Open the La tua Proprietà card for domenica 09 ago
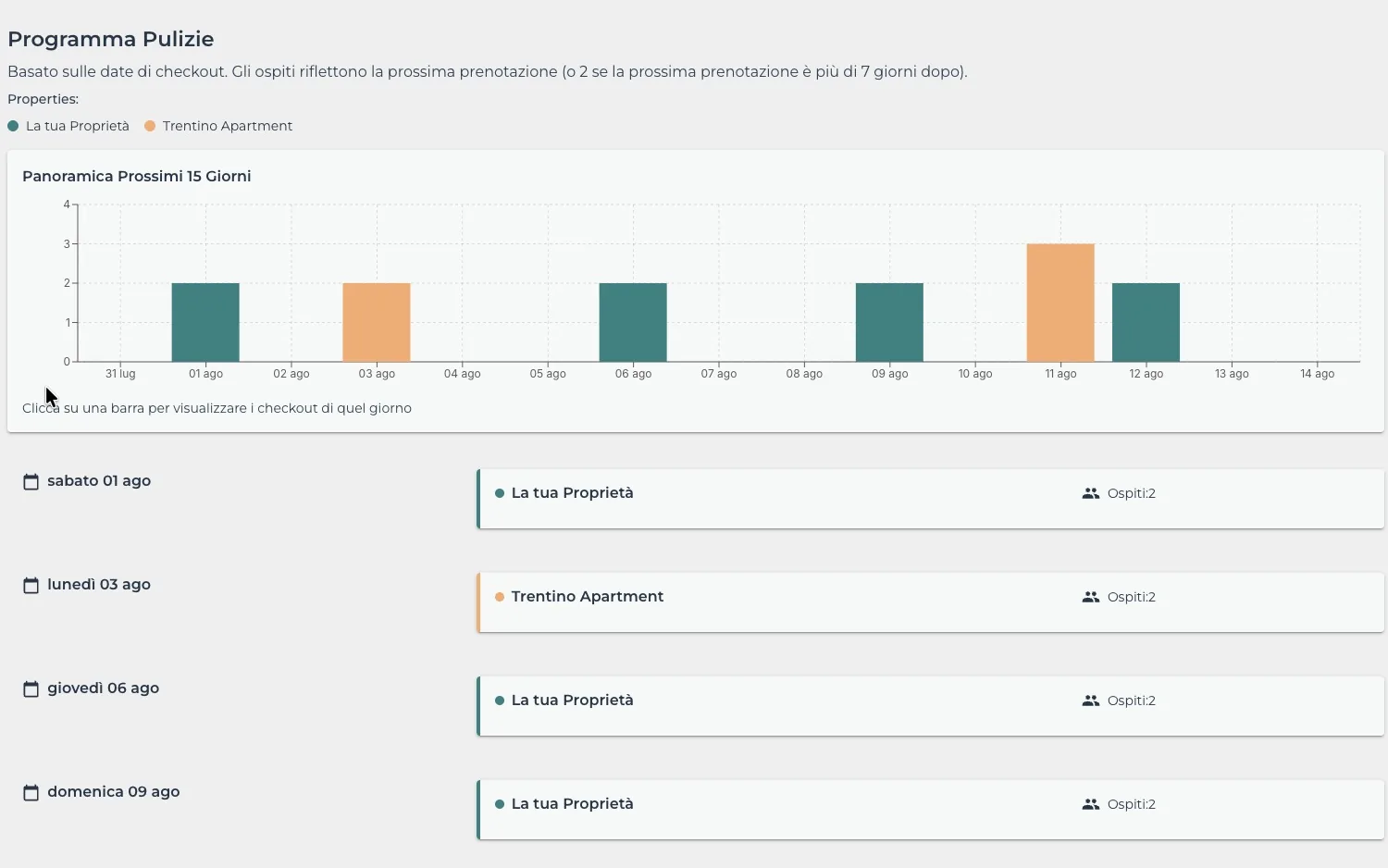This screenshot has height=868, width=1388. (930, 810)
